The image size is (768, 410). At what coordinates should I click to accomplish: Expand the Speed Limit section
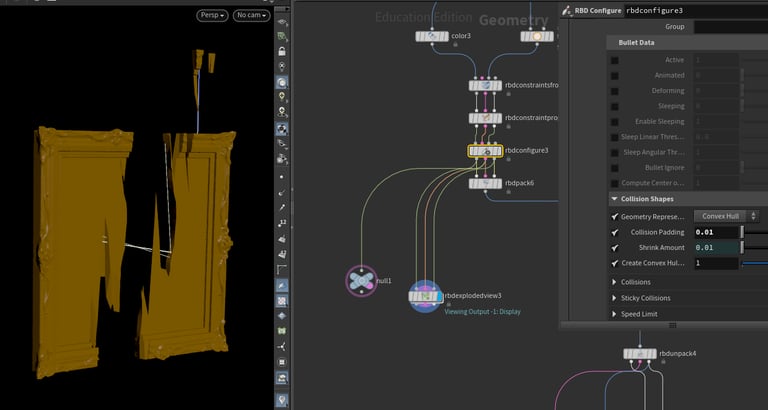tap(614, 314)
